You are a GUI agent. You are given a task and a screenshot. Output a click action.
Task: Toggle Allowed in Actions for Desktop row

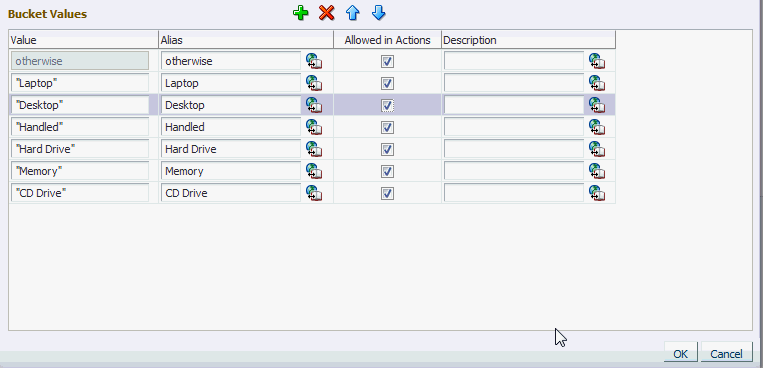(387, 106)
